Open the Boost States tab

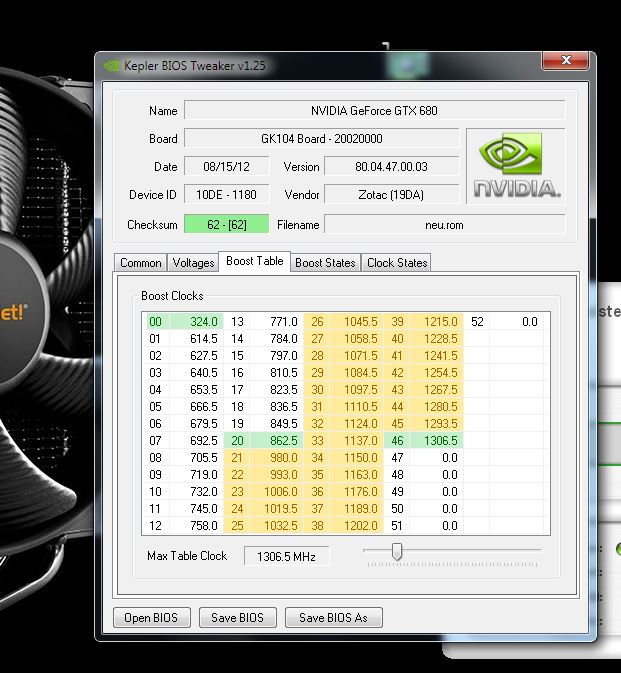coord(325,262)
